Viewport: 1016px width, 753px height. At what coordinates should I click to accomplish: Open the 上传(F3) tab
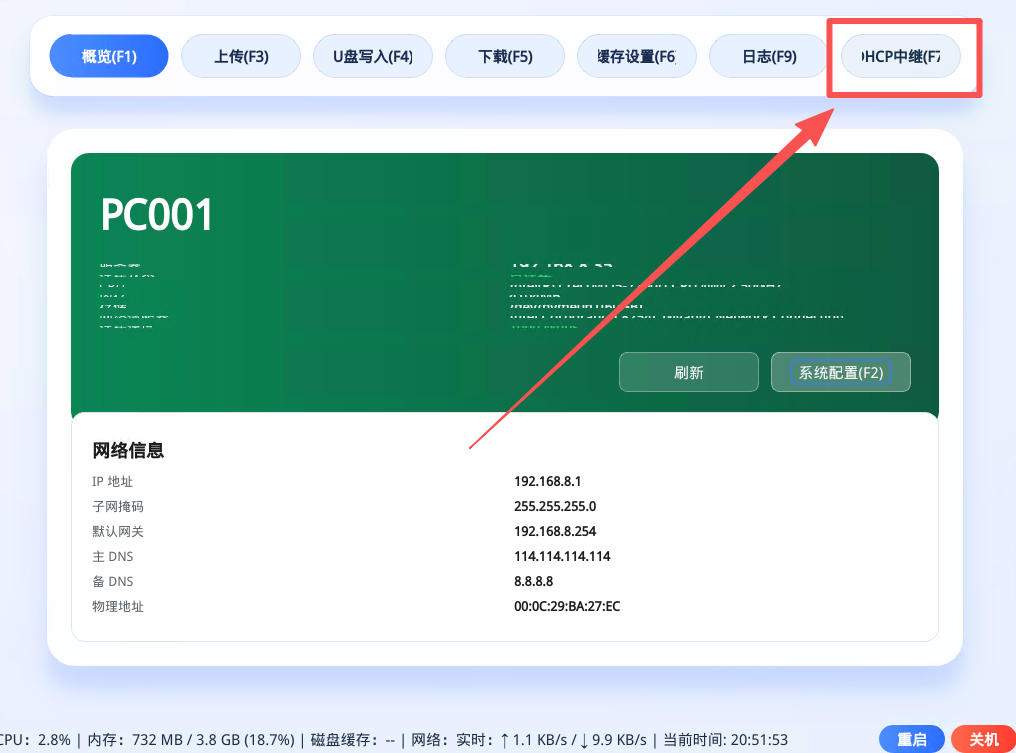pyautogui.click(x=241, y=56)
